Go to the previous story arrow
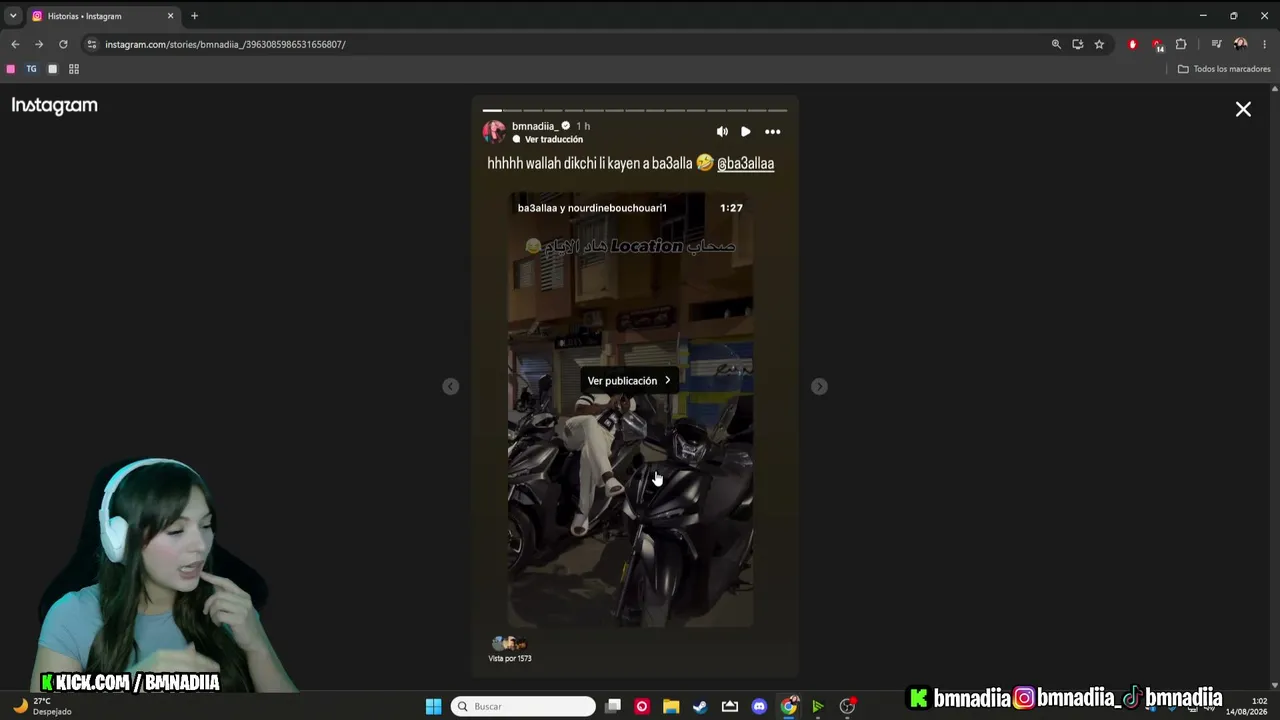Image resolution: width=1280 pixels, height=720 pixels. pyautogui.click(x=451, y=387)
